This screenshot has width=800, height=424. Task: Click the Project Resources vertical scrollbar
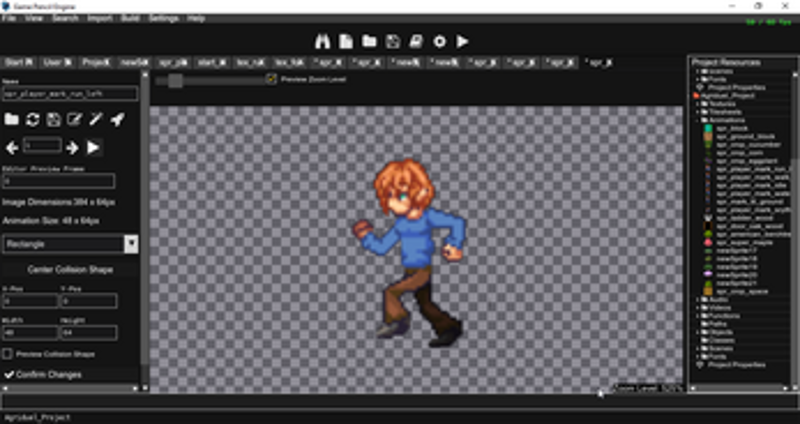coord(795,230)
